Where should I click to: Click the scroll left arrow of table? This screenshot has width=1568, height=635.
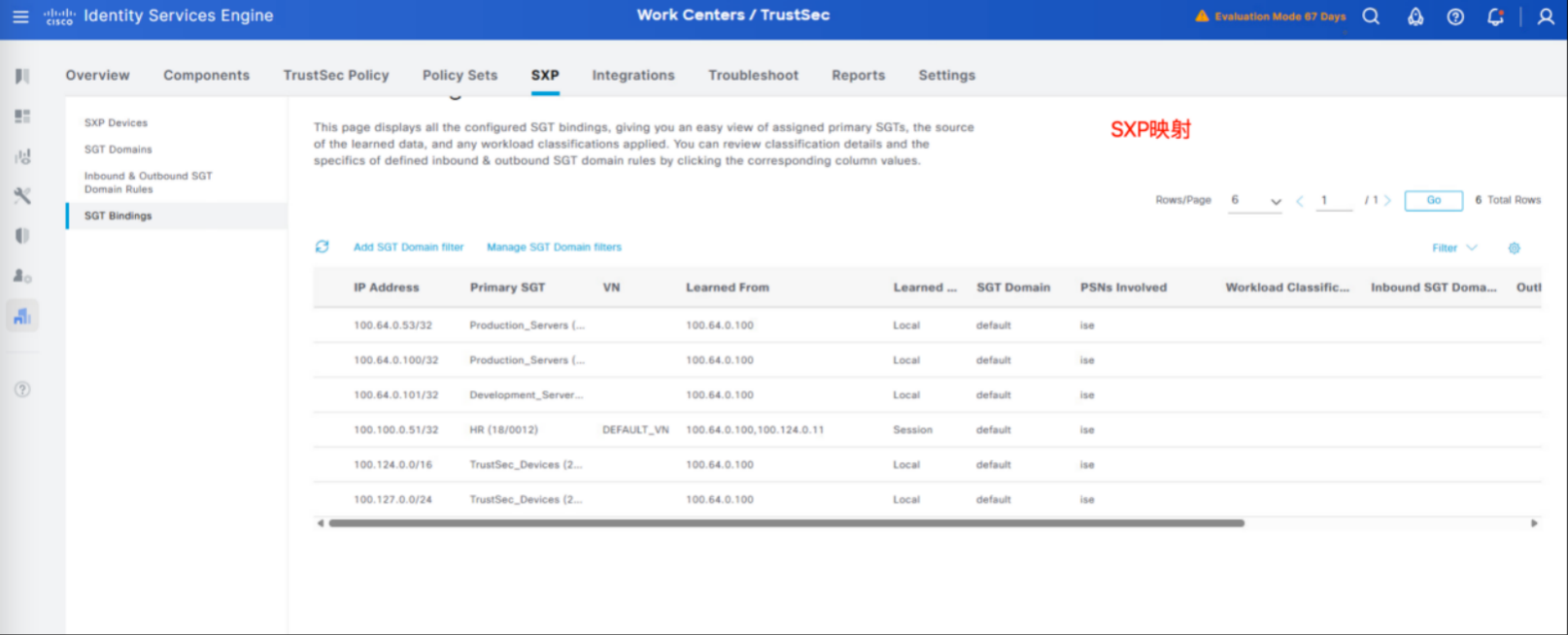[x=321, y=523]
